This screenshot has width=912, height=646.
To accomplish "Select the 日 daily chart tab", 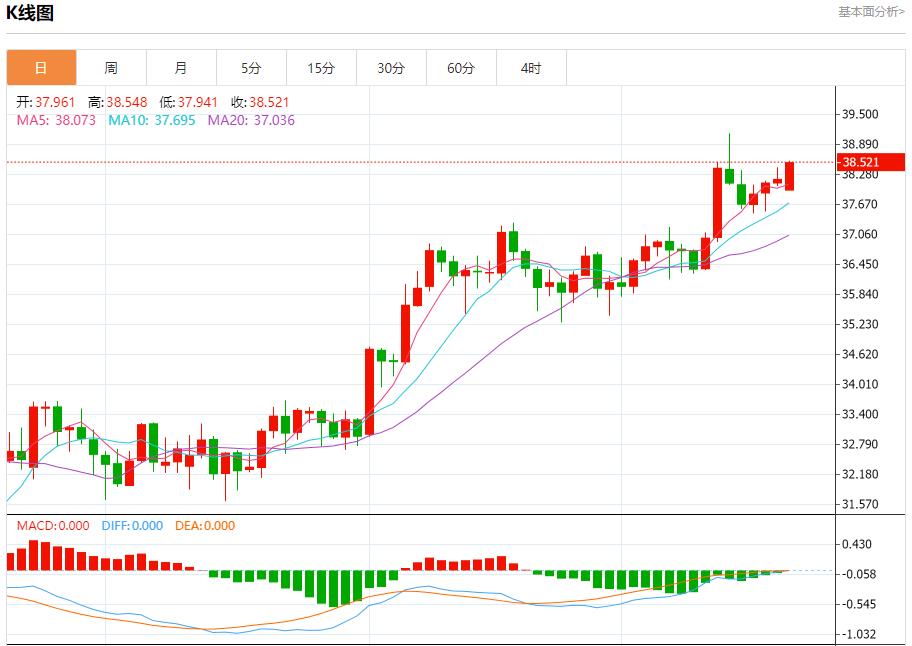I will 41,68.
